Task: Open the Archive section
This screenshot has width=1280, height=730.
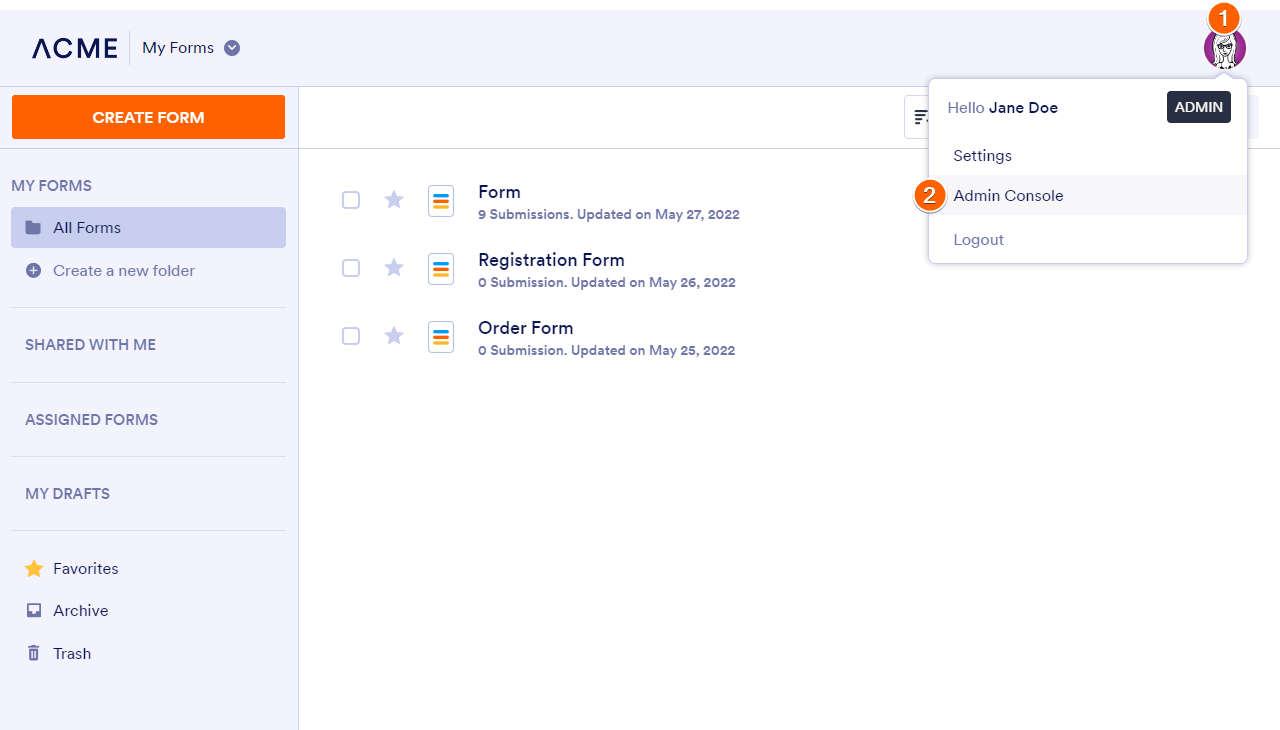Action: click(80, 610)
